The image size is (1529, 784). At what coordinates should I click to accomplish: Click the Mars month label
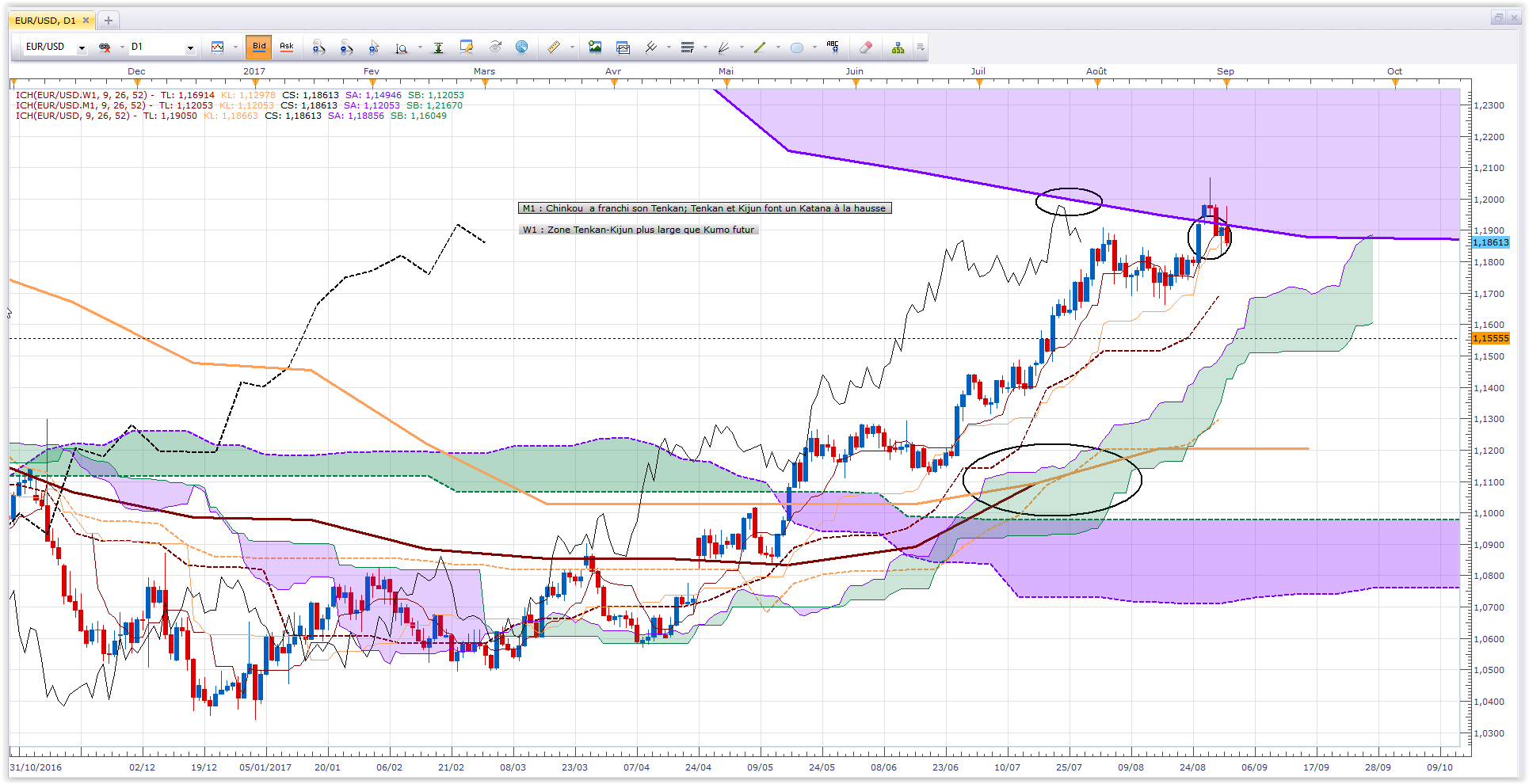484,71
